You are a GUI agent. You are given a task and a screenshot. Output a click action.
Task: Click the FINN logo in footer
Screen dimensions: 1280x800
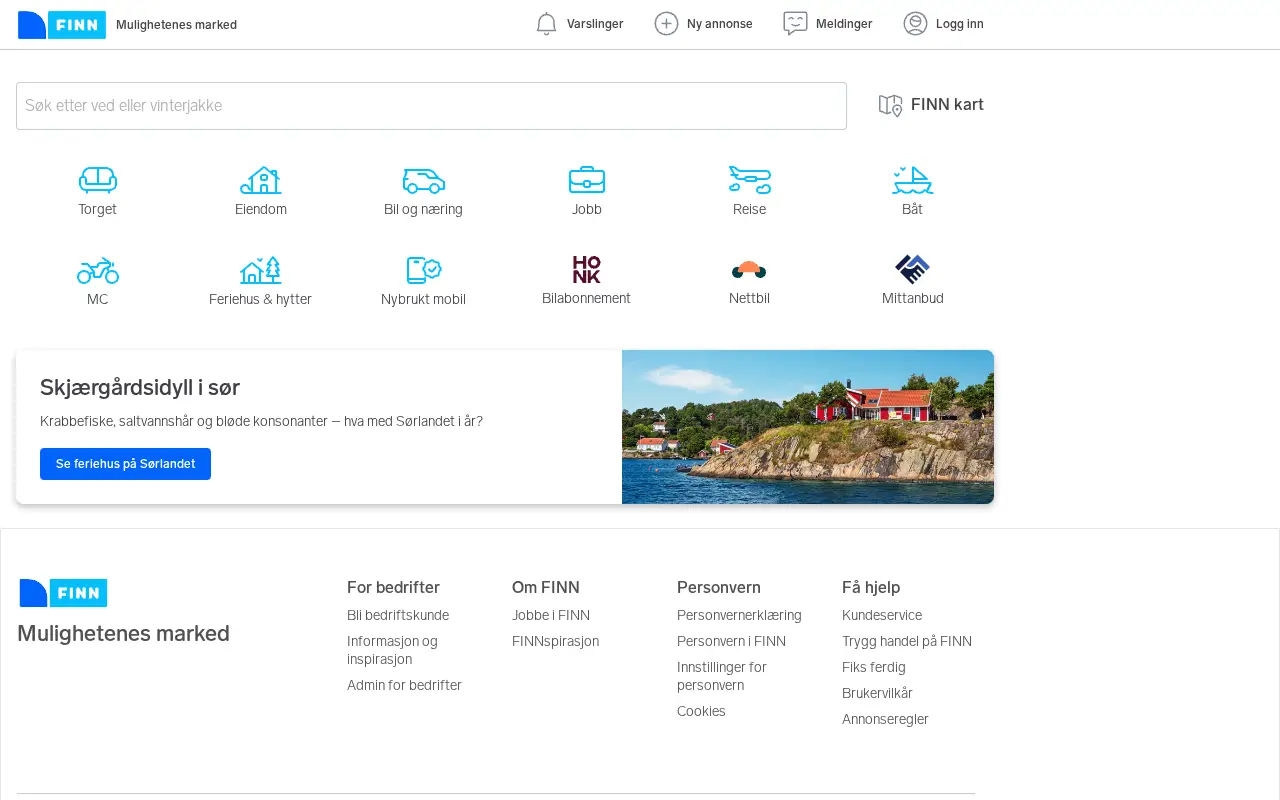(63, 593)
